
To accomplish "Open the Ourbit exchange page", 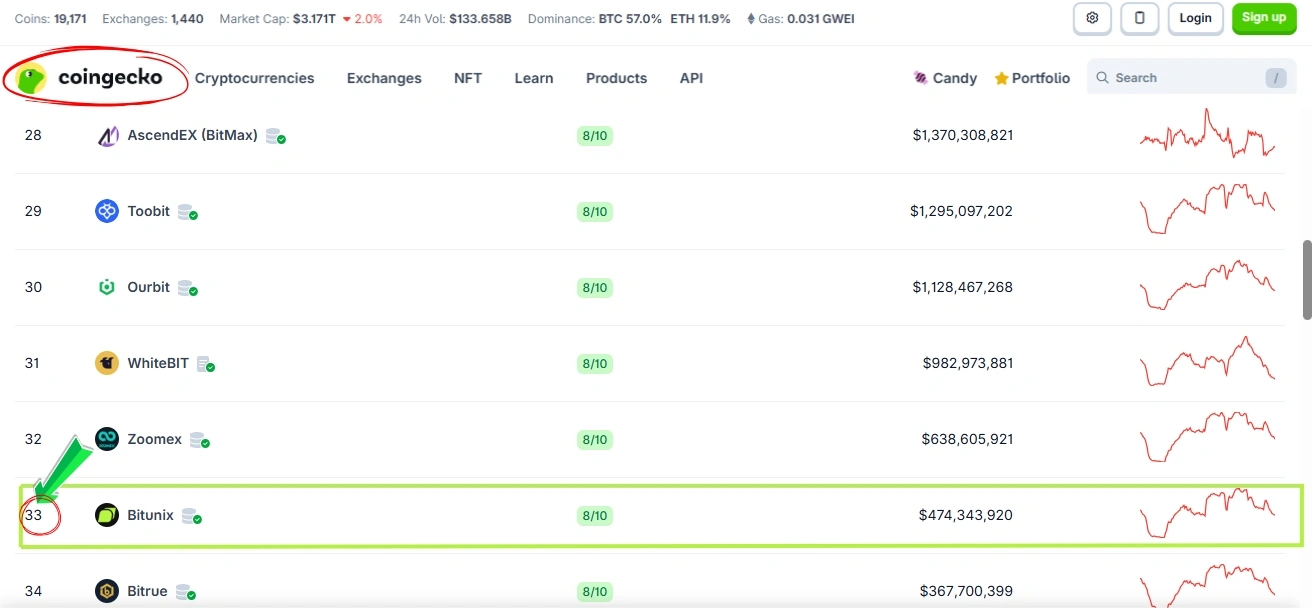I will (148, 287).
